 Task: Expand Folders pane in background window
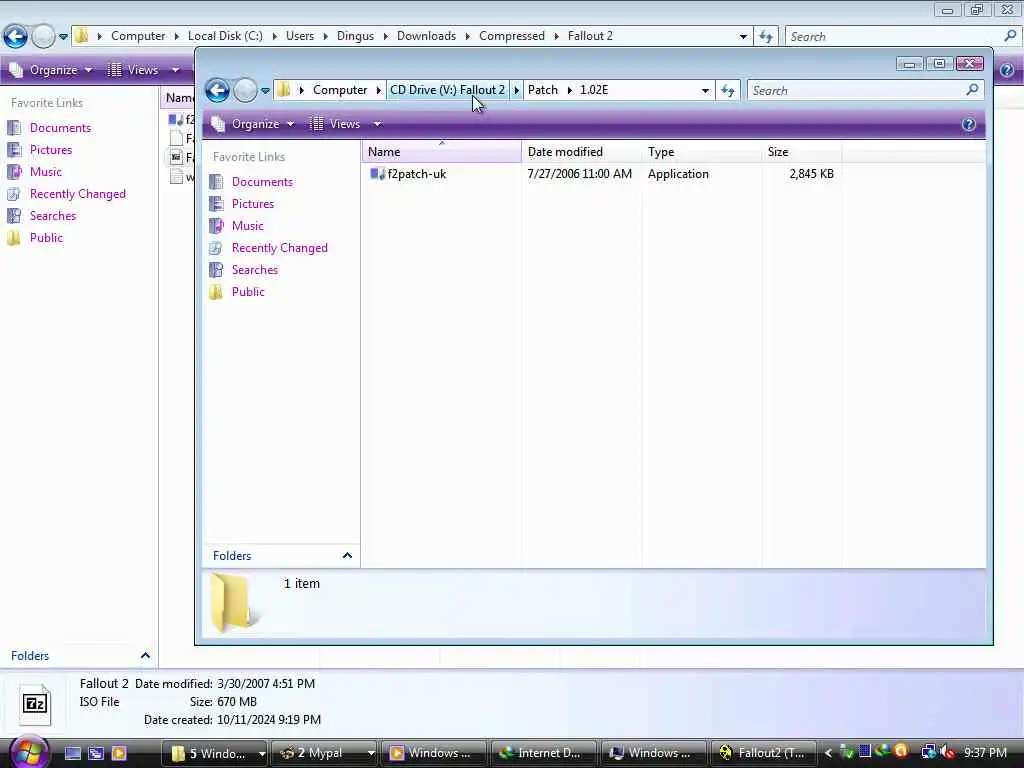[145, 656]
